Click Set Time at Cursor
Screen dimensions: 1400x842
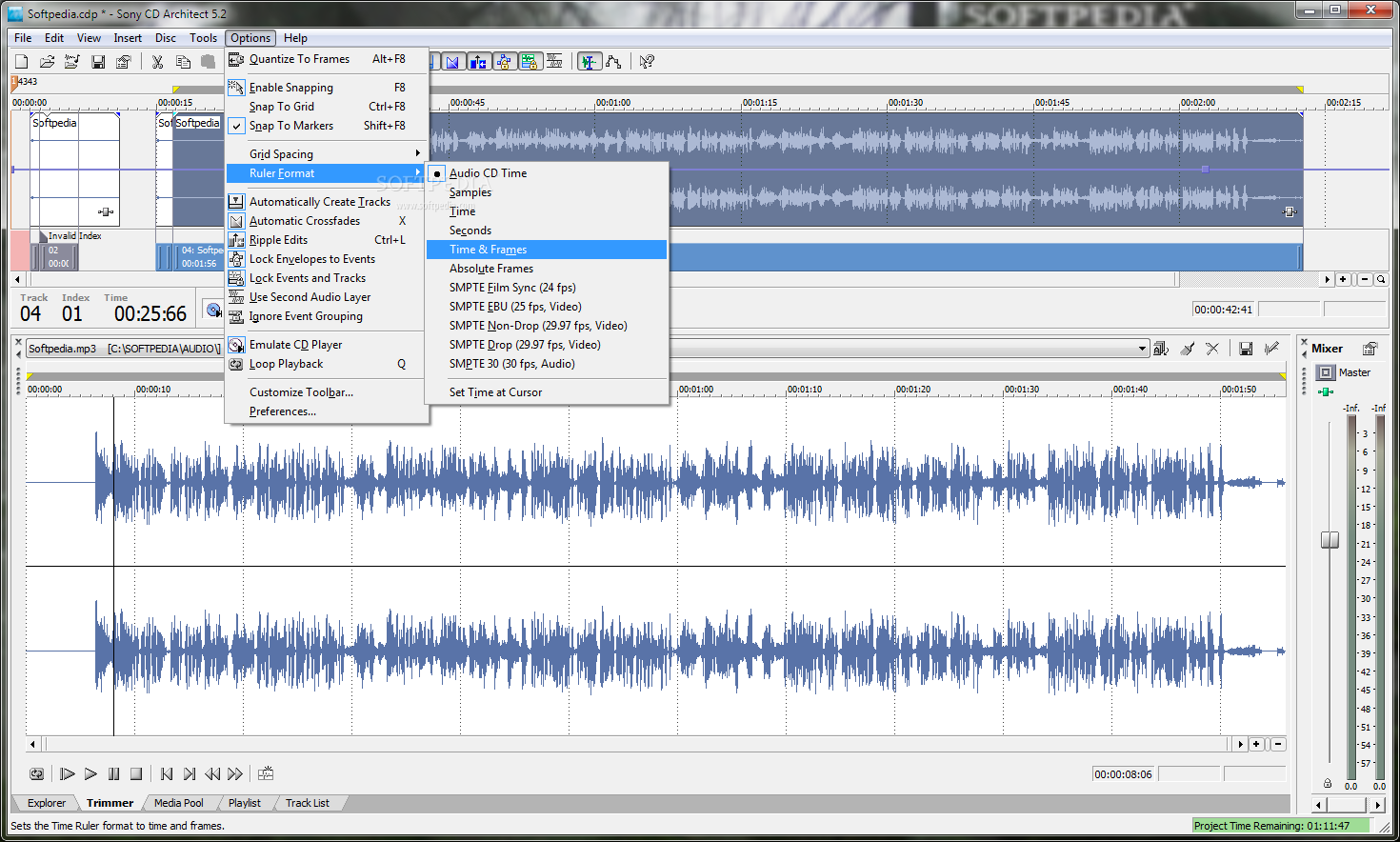click(547, 392)
